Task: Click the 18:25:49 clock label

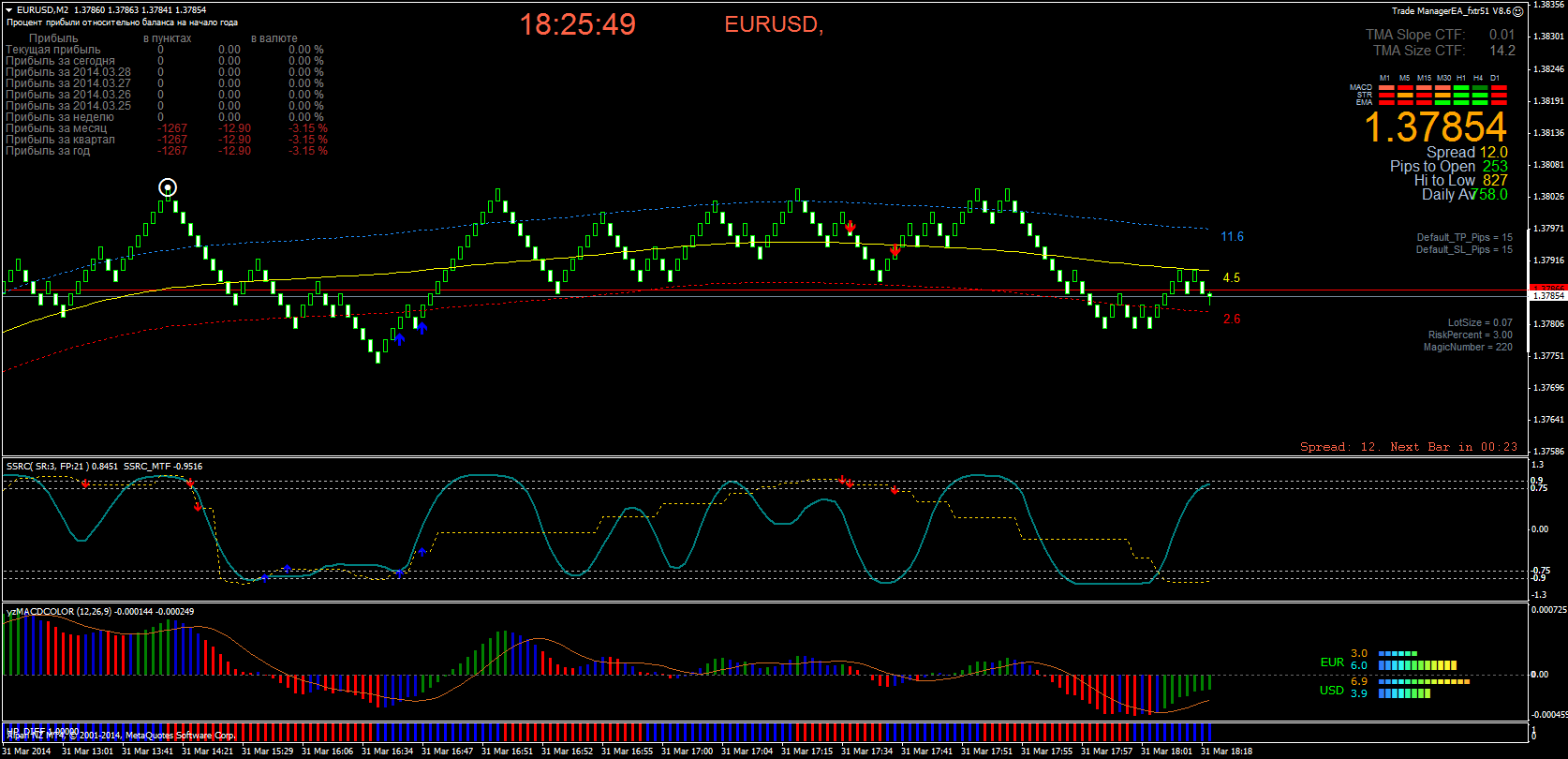Action: pos(578,24)
